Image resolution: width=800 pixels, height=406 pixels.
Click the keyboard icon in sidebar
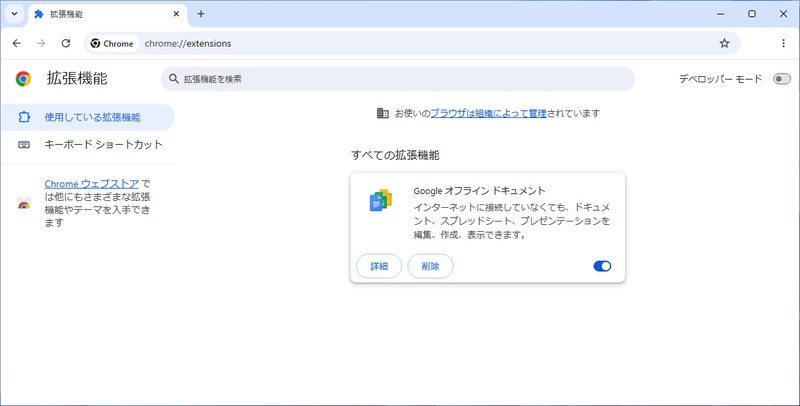(x=24, y=144)
